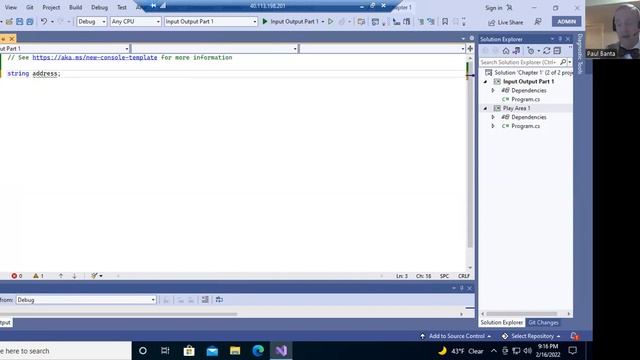Click the Save All icon
640x360 pixels.
click(30, 21)
